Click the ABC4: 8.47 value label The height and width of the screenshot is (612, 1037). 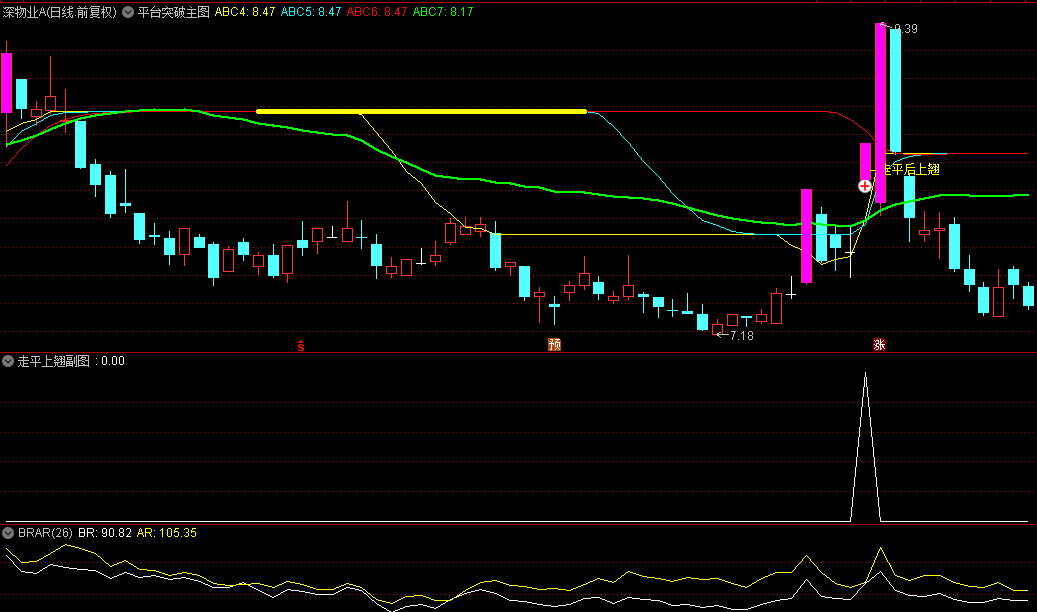click(x=245, y=12)
